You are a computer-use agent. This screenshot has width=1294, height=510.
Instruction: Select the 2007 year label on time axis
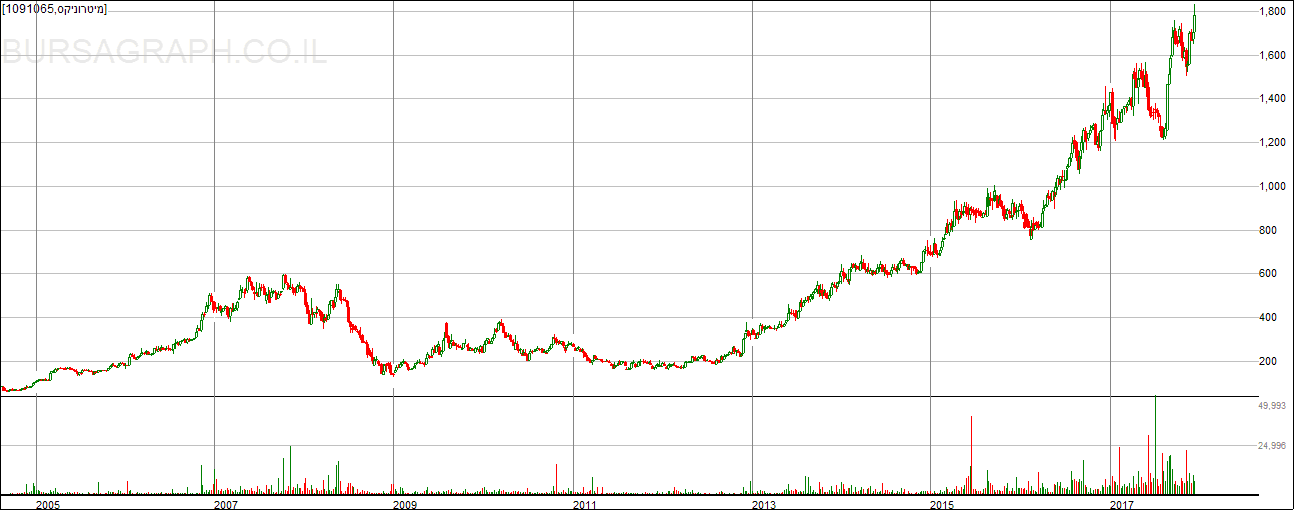225,503
